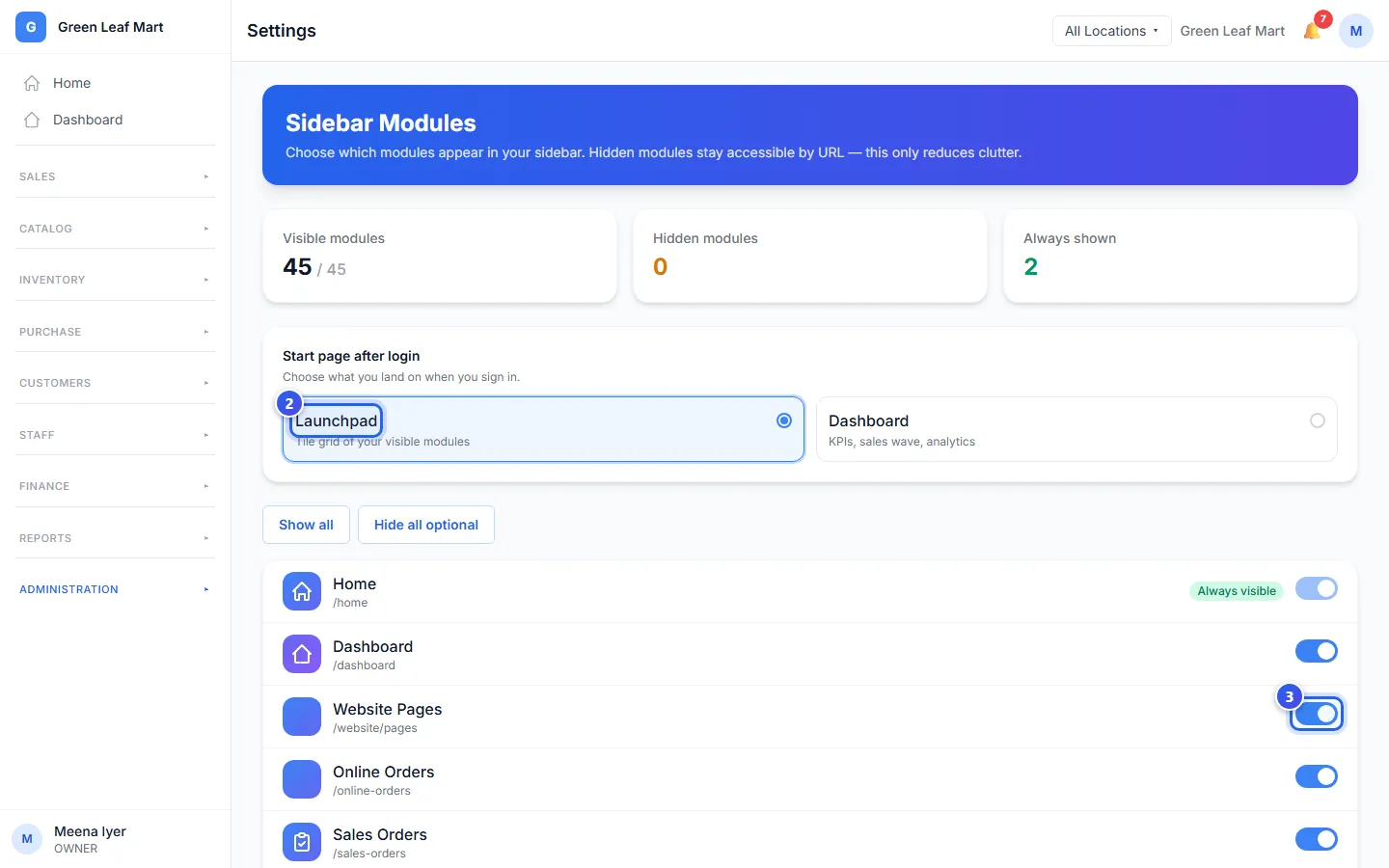Screen dimensions: 1389x868
Task: Select Dashboard as the start page
Action: click(1076, 429)
